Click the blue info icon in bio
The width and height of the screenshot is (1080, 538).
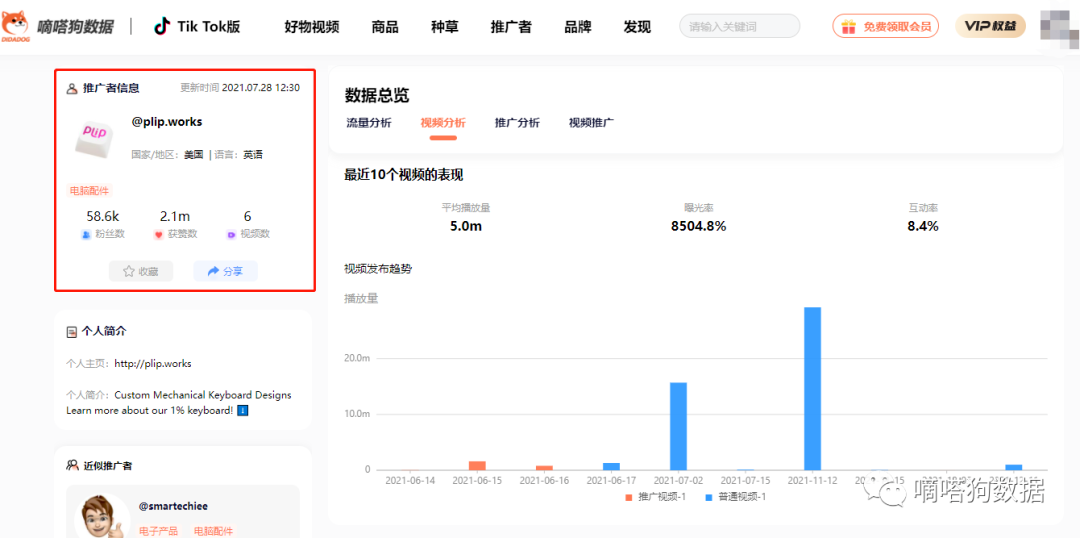(243, 410)
